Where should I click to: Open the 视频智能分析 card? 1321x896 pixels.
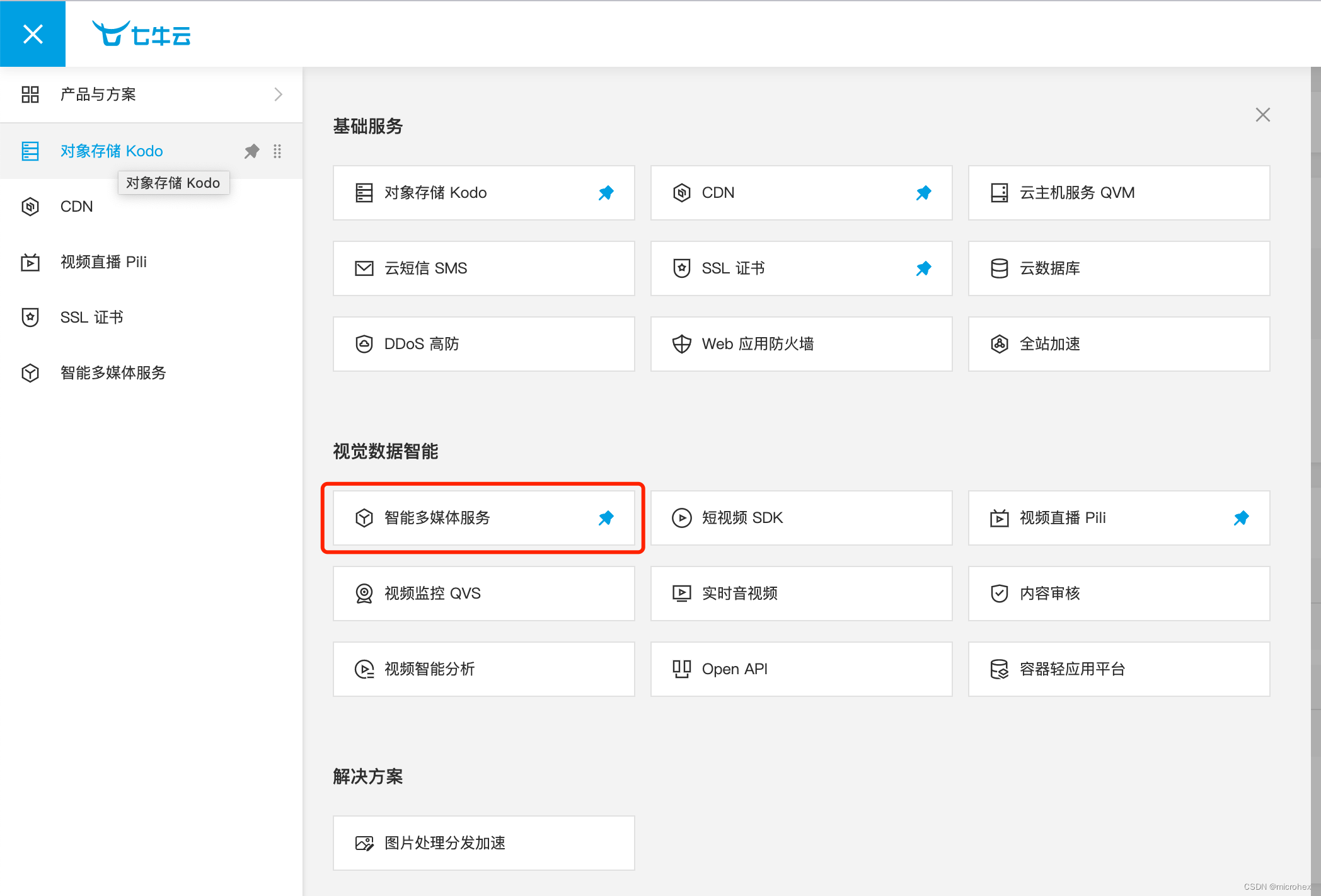click(484, 669)
